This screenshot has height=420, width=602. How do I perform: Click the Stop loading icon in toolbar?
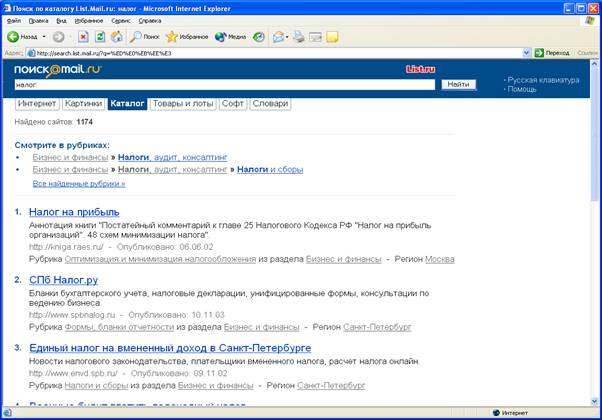tap(84, 37)
